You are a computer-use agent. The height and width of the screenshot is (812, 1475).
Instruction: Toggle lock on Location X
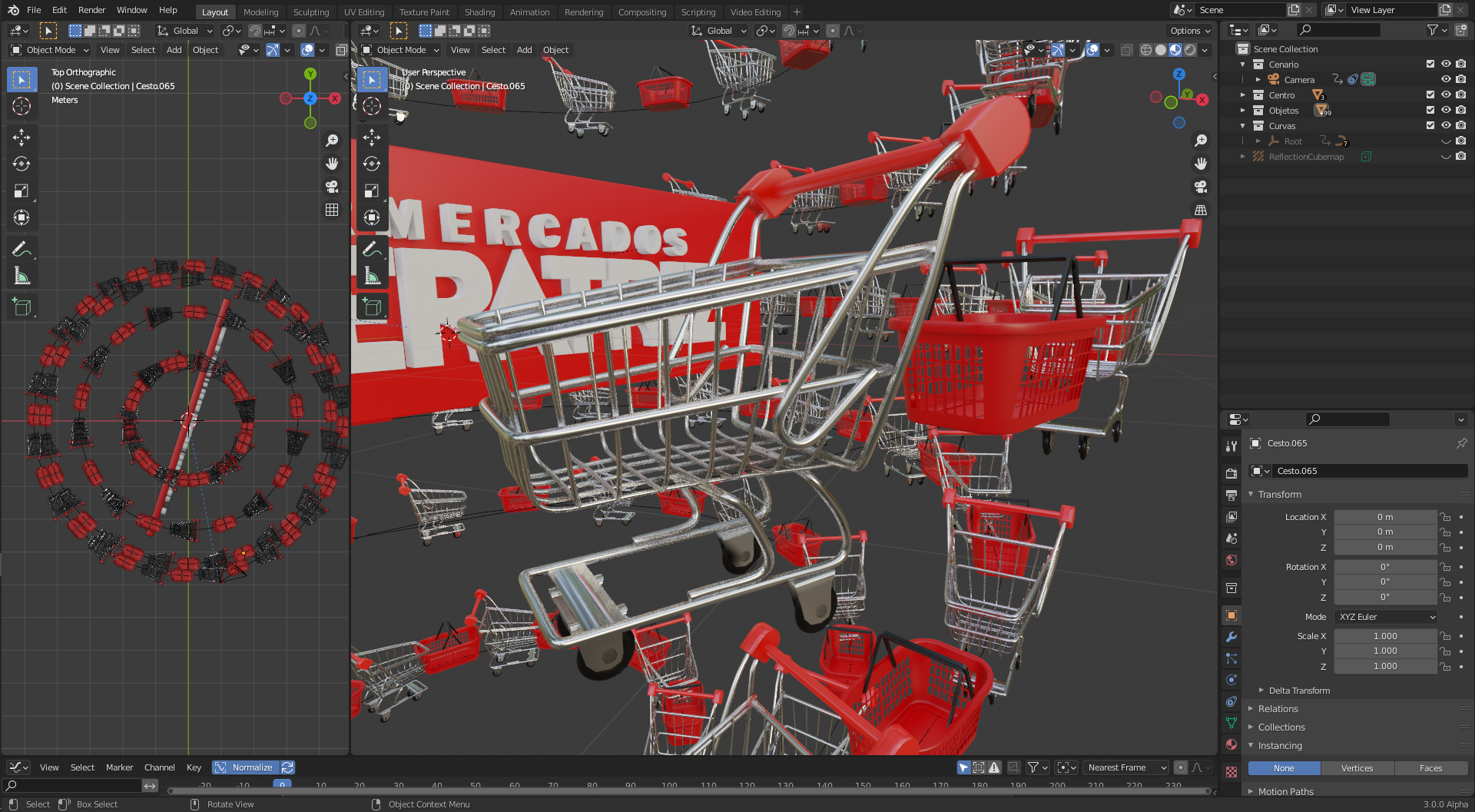tap(1445, 517)
